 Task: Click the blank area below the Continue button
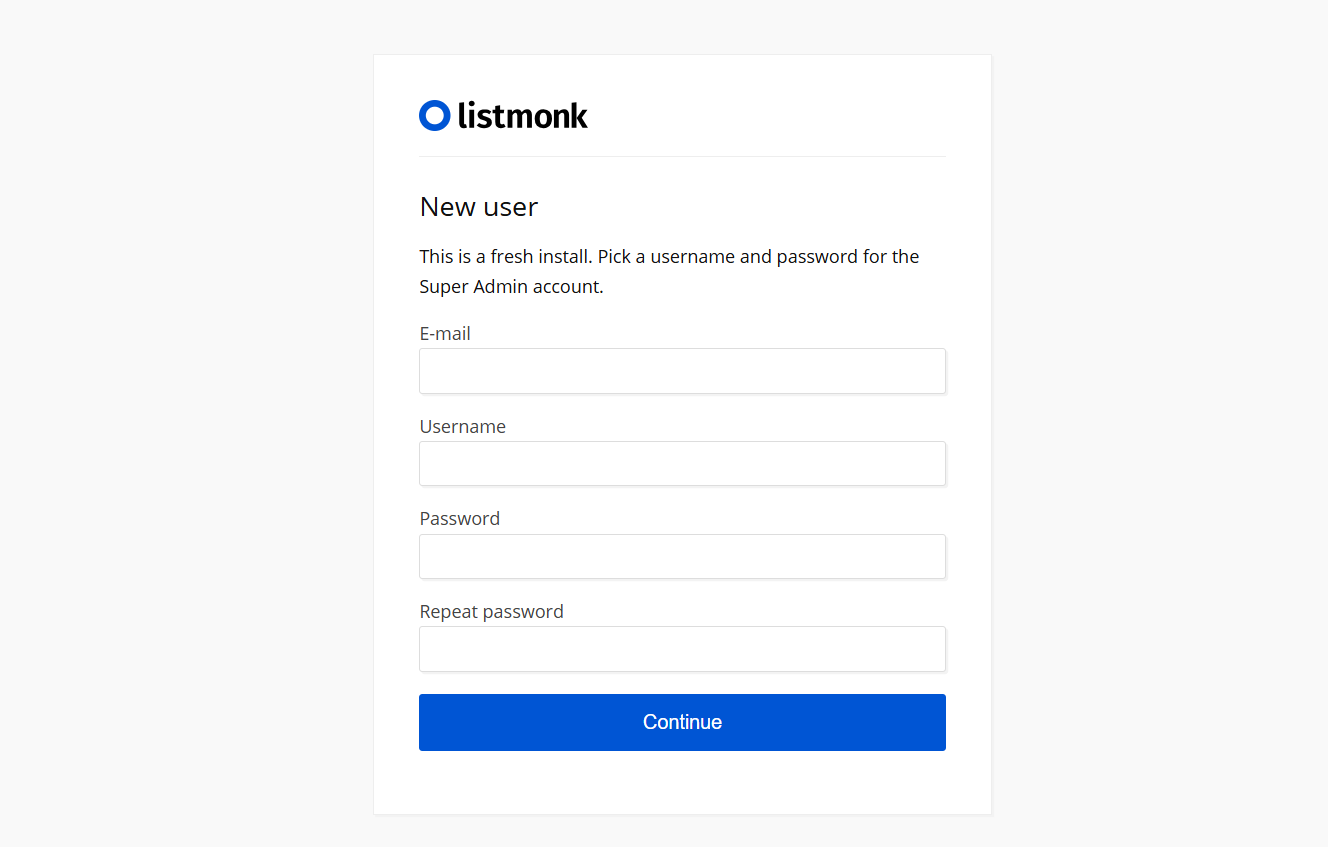coord(682,783)
